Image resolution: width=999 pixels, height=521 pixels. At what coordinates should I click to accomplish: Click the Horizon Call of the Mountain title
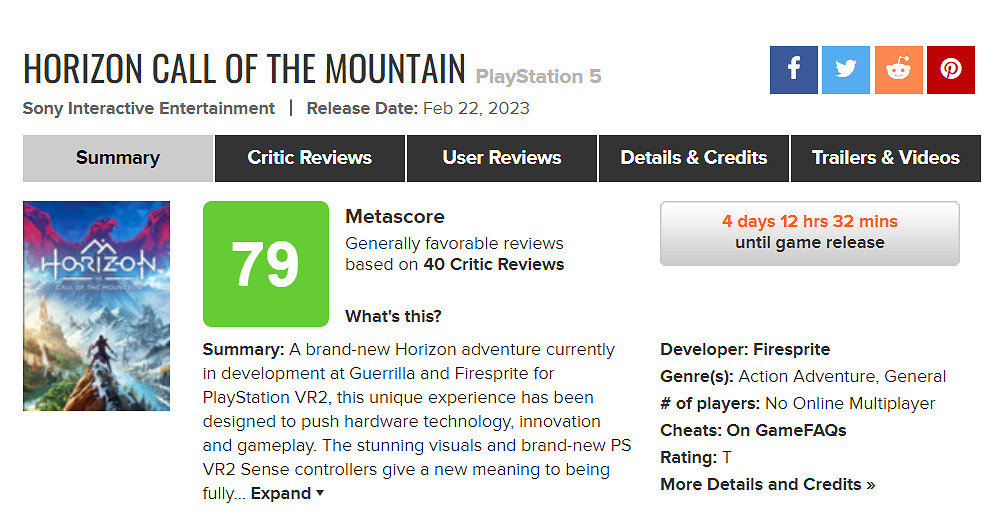pos(244,68)
